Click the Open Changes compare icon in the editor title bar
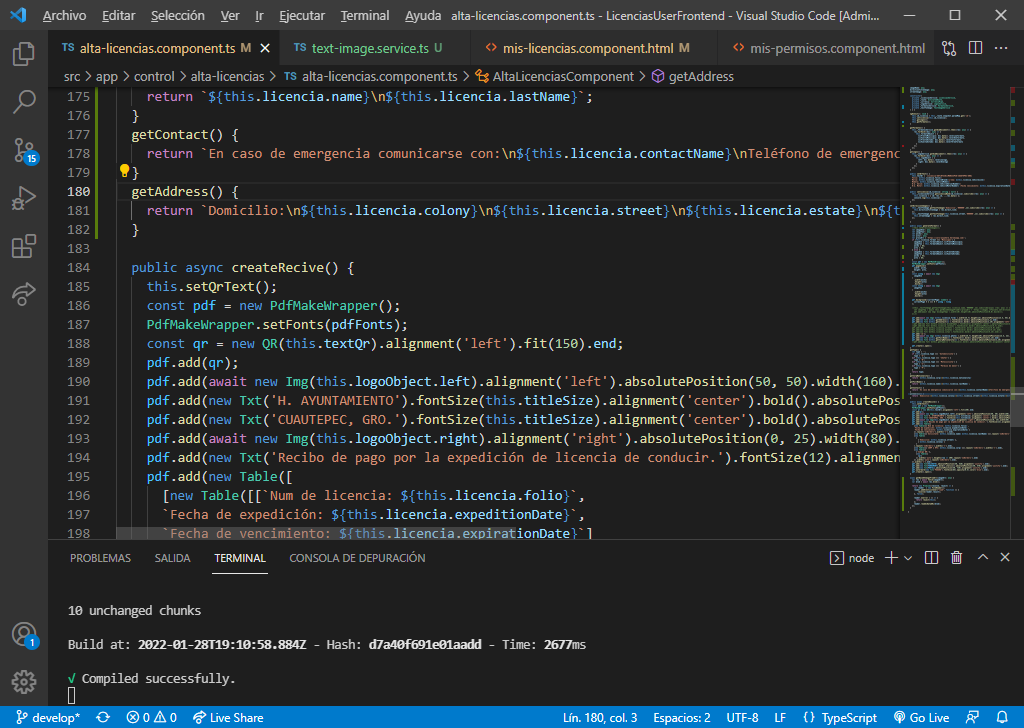The image size is (1024, 728). (x=949, y=48)
